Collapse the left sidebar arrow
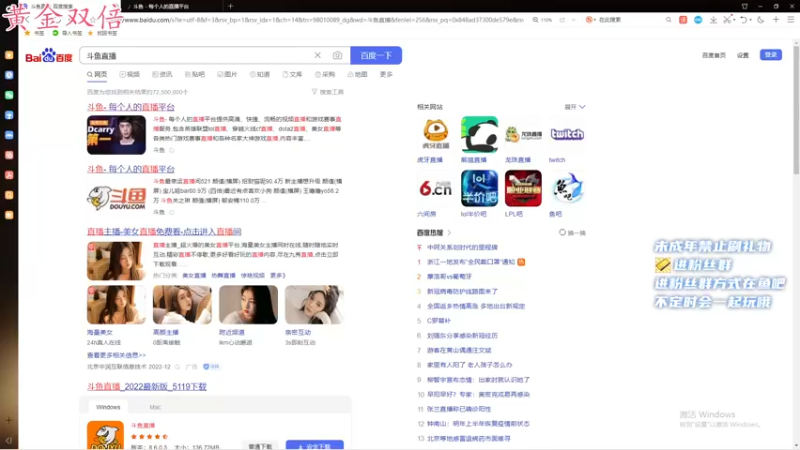This screenshot has width=800, height=450. (9, 440)
